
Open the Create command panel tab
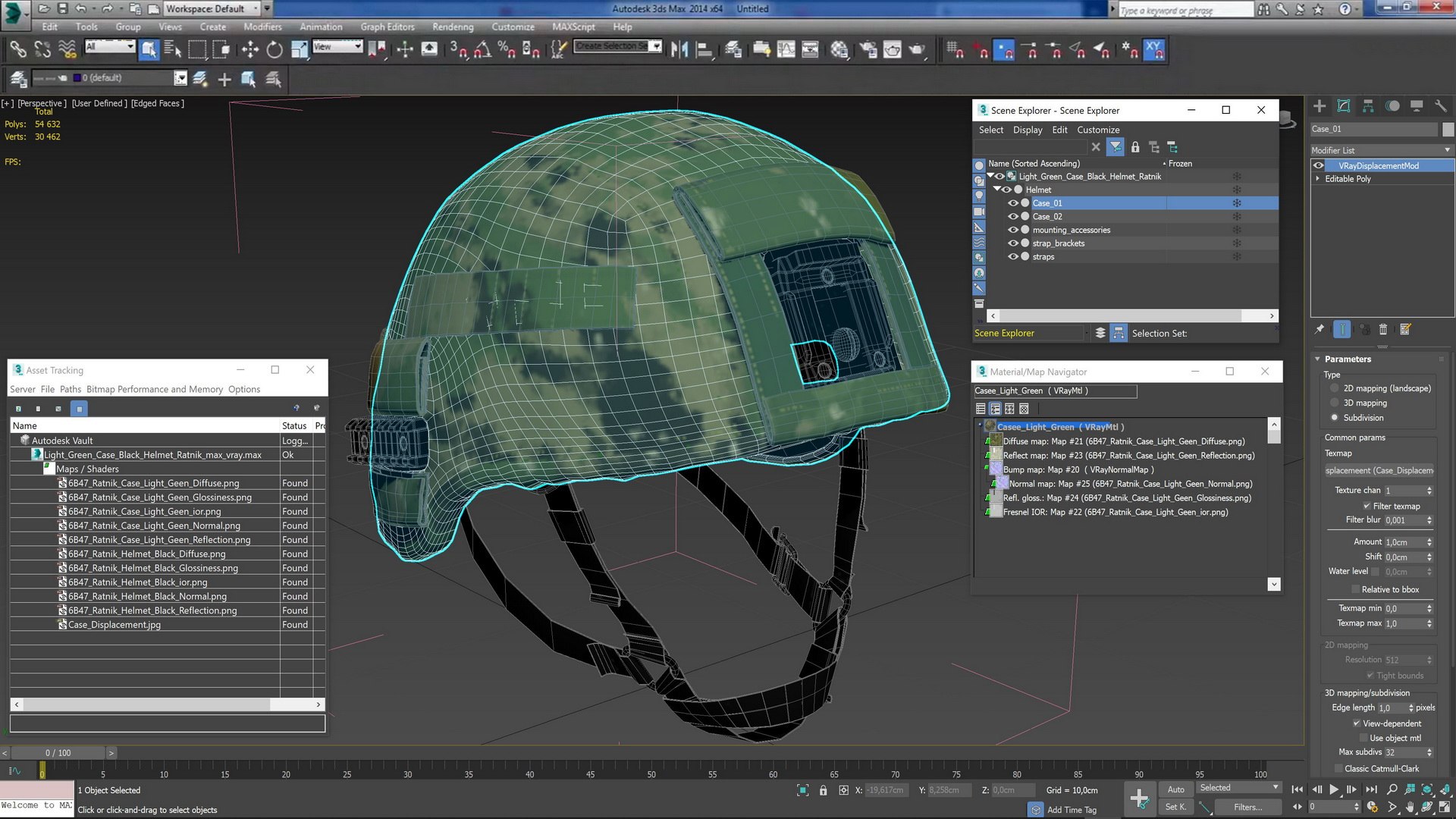point(1319,106)
